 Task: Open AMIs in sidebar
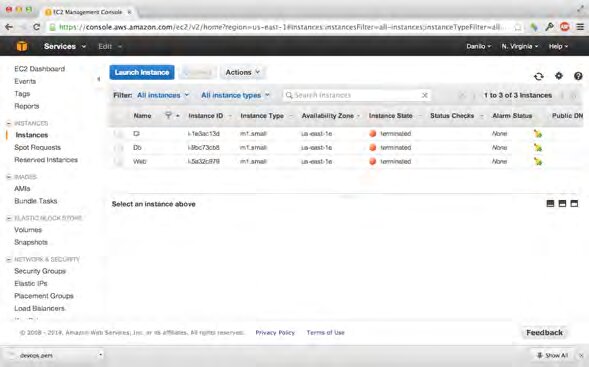coord(22,189)
